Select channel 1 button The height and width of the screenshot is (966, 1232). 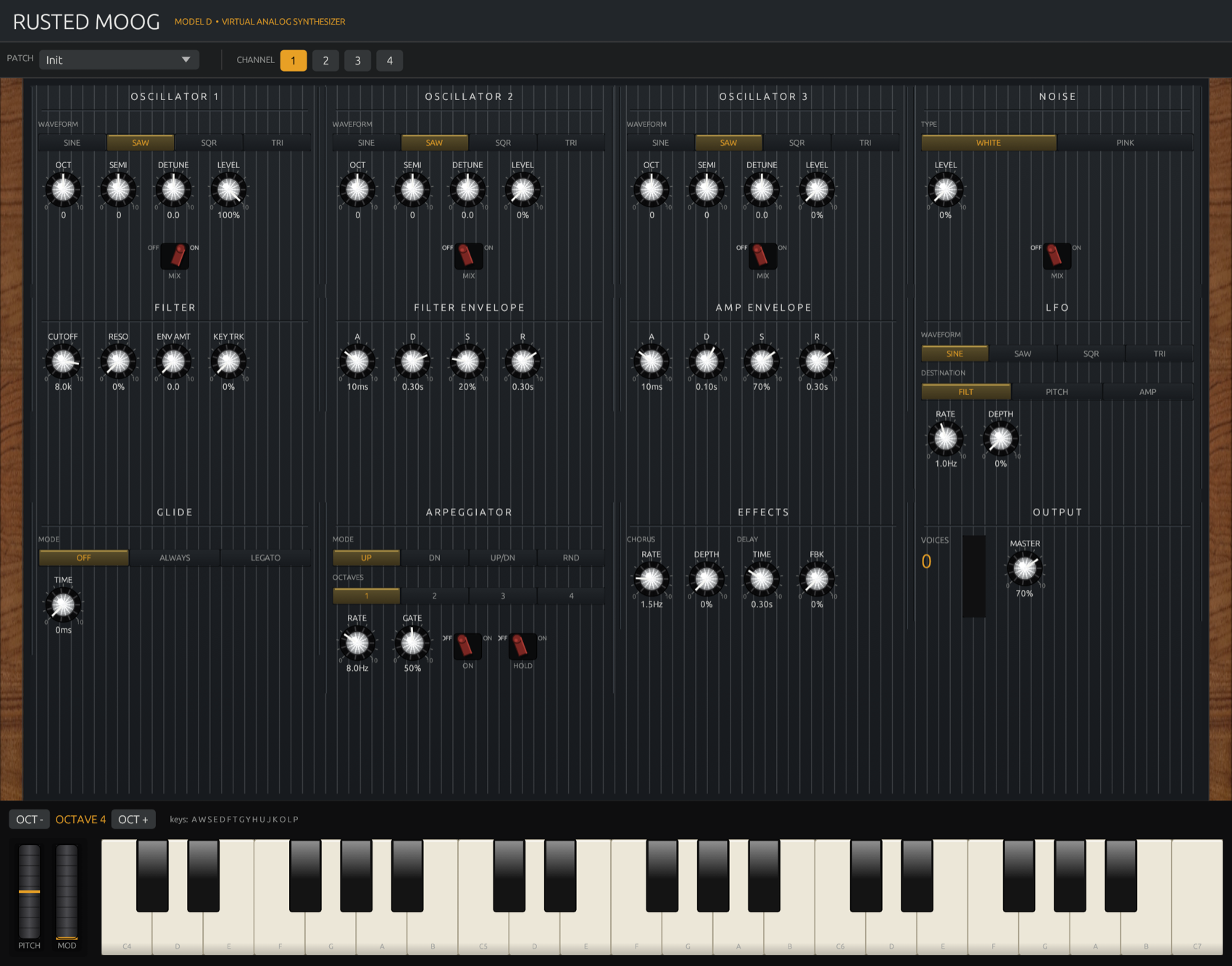coord(294,60)
